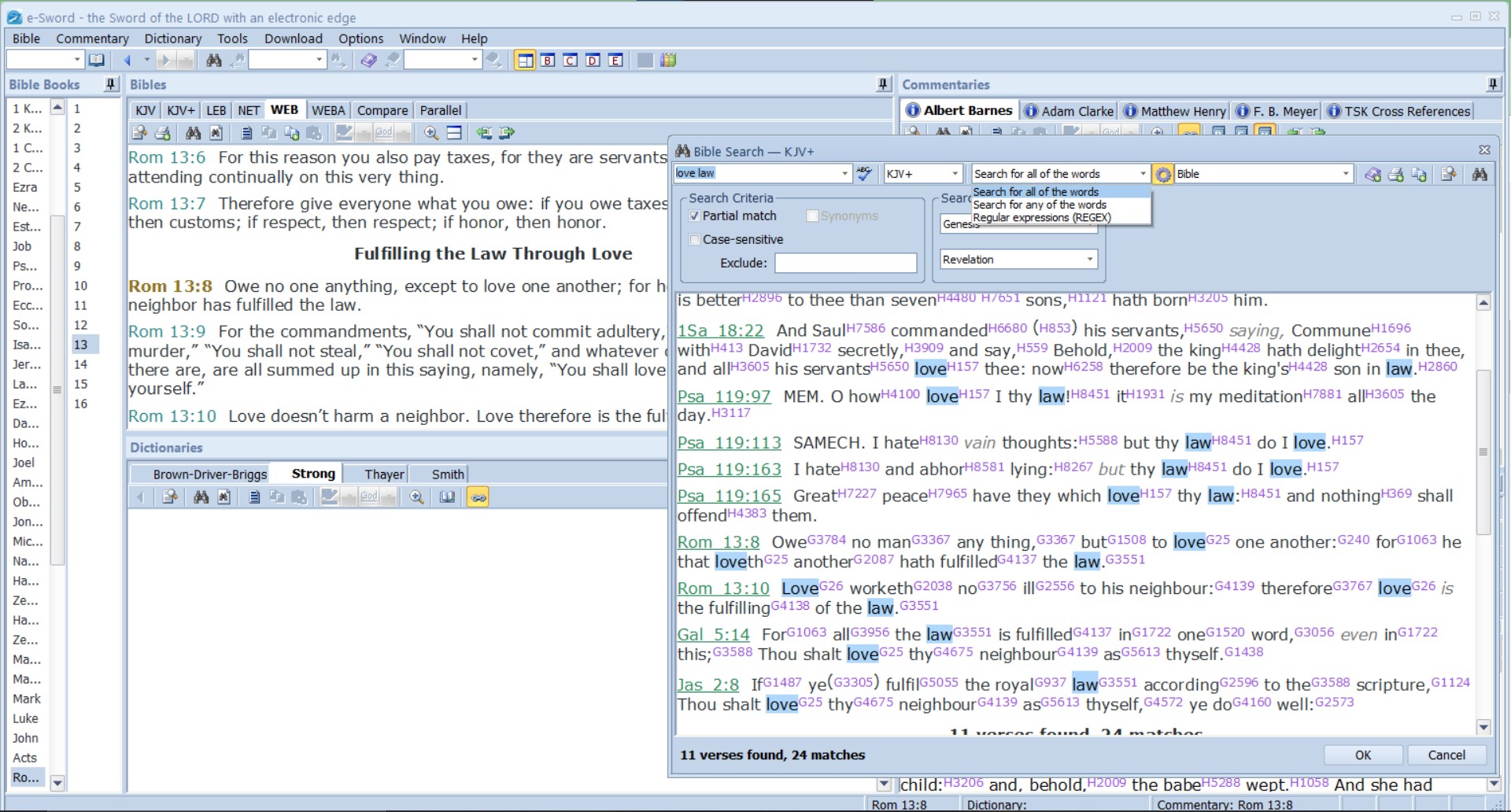Open the KJV+ translation dropdown in search

click(955, 174)
